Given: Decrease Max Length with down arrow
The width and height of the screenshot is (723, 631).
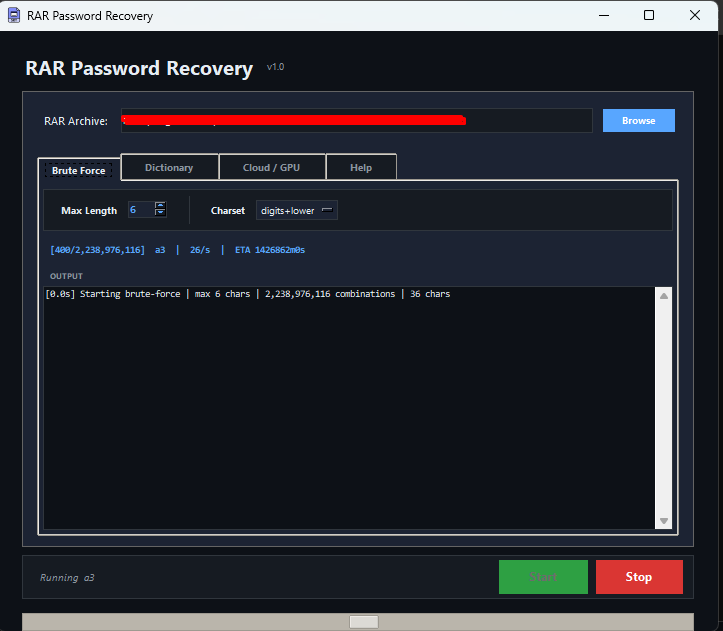Looking at the screenshot, I should pos(160,212).
